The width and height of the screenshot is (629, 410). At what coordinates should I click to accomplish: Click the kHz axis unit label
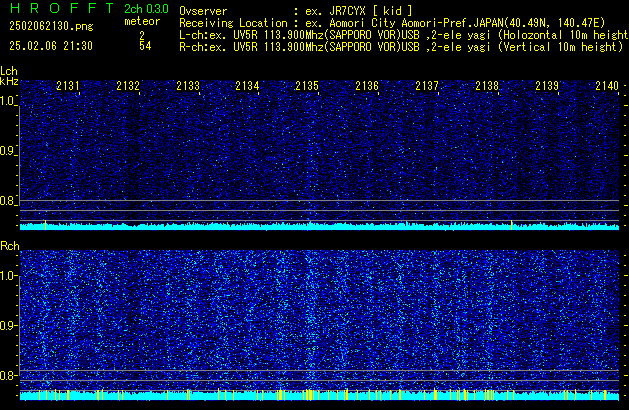[9, 81]
